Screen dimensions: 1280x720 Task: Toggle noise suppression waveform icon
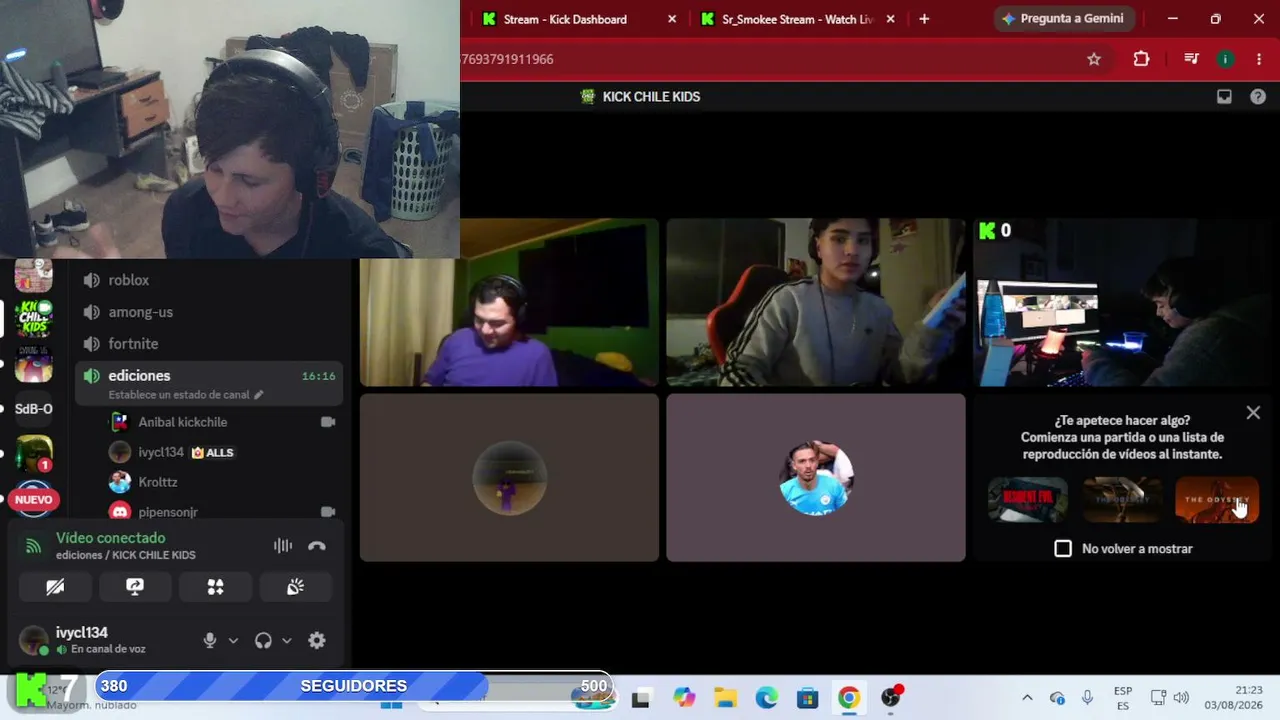283,546
